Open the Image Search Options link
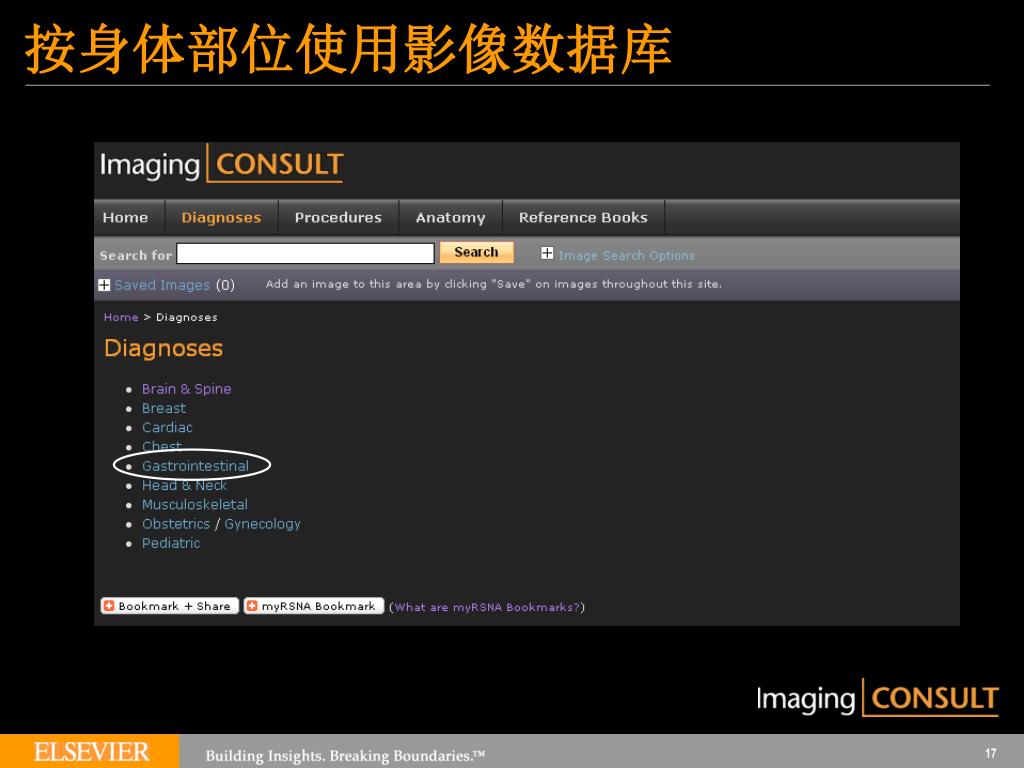1024x768 pixels. [626, 255]
